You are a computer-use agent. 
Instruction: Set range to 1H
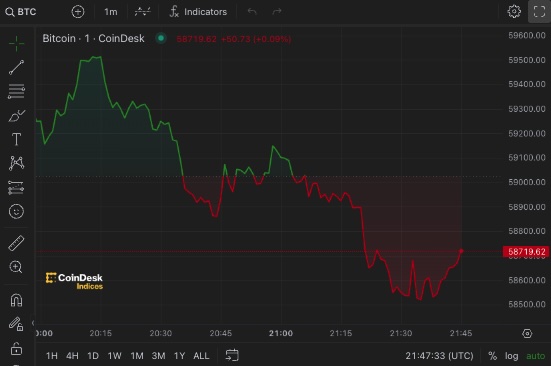tap(52, 356)
